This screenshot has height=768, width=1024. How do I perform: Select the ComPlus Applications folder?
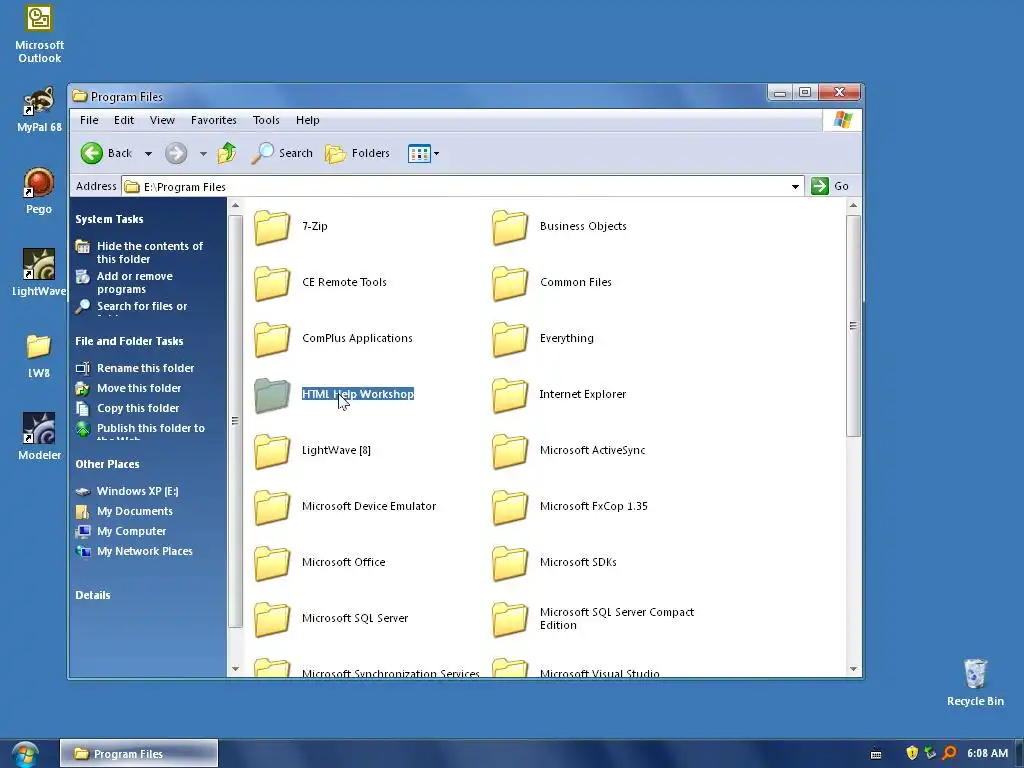coord(333,338)
